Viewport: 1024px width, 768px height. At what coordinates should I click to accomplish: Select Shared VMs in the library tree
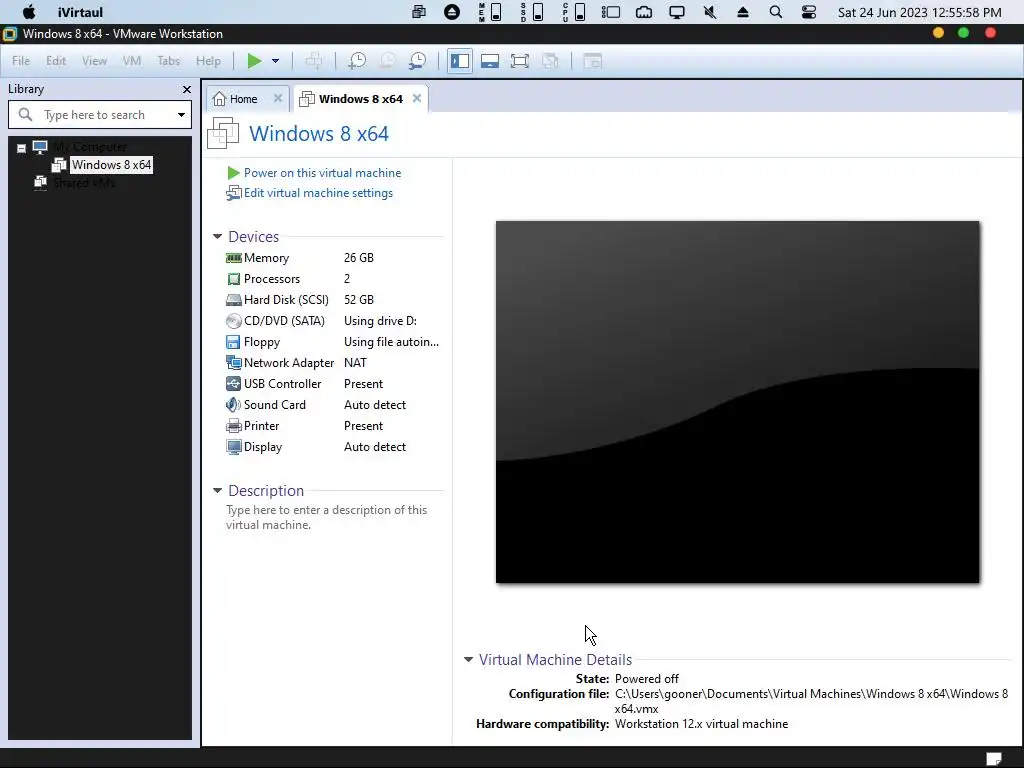click(84, 183)
